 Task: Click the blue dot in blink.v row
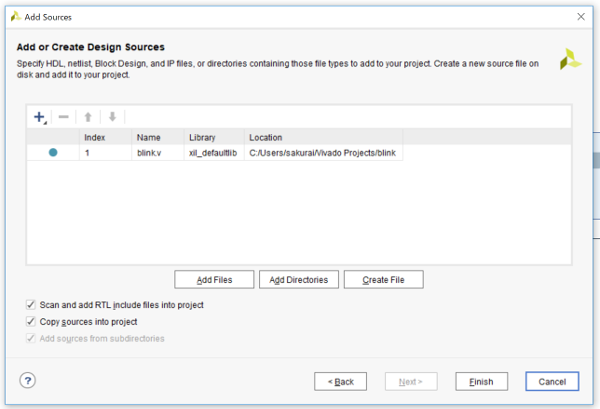point(52,153)
